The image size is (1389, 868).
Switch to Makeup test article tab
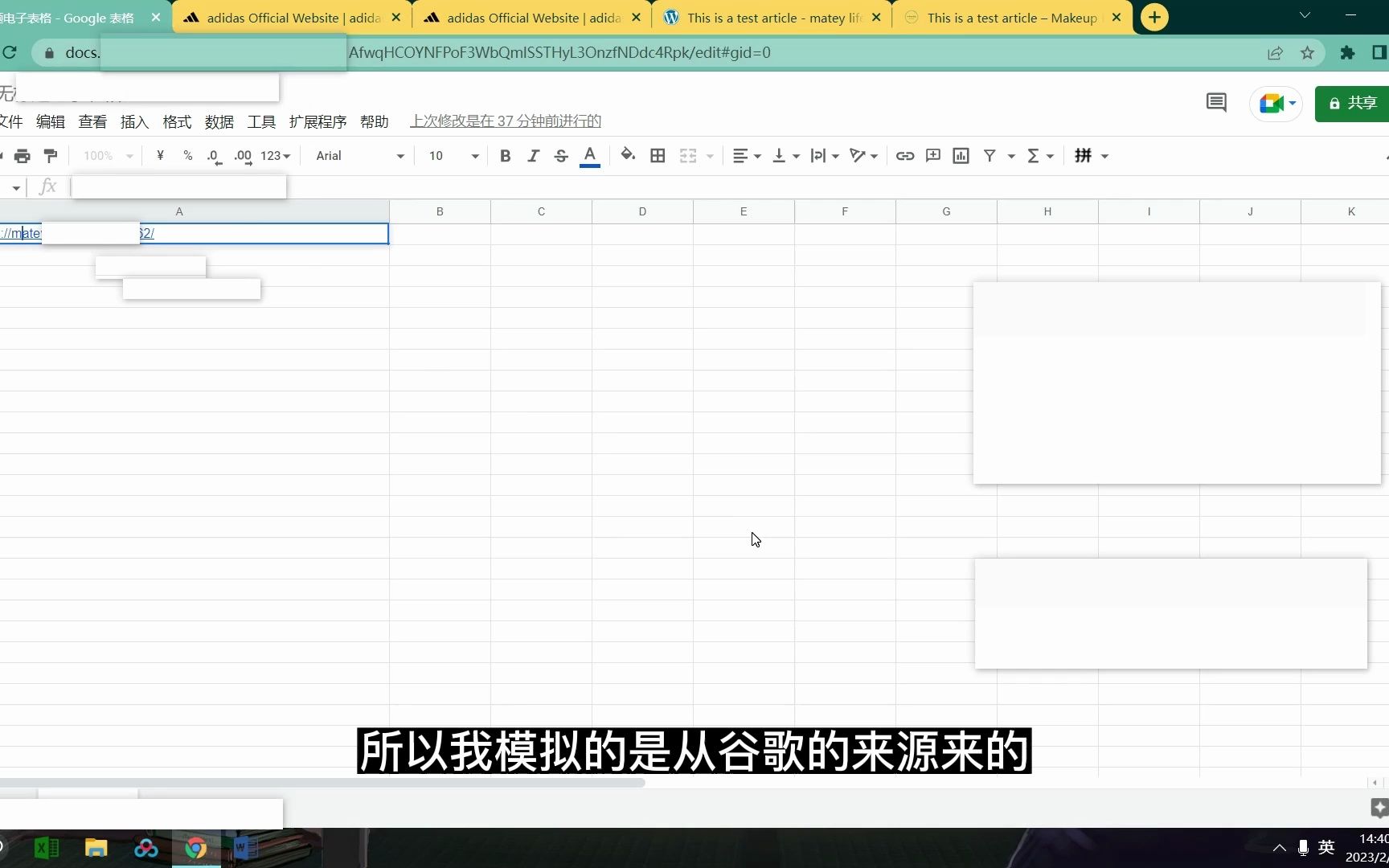click(x=1011, y=18)
